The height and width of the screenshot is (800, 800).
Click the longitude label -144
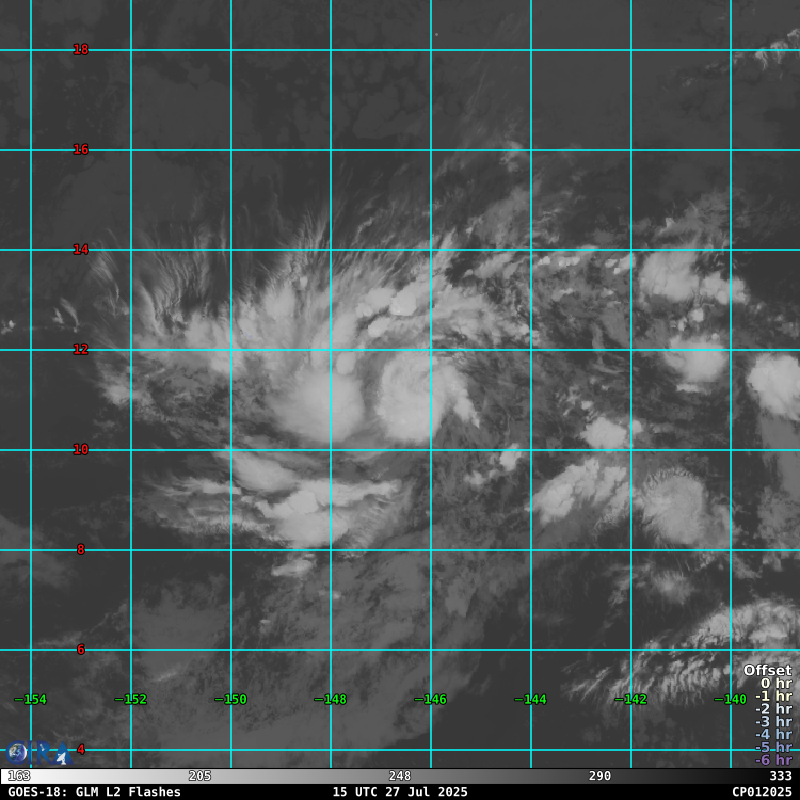(x=531, y=700)
